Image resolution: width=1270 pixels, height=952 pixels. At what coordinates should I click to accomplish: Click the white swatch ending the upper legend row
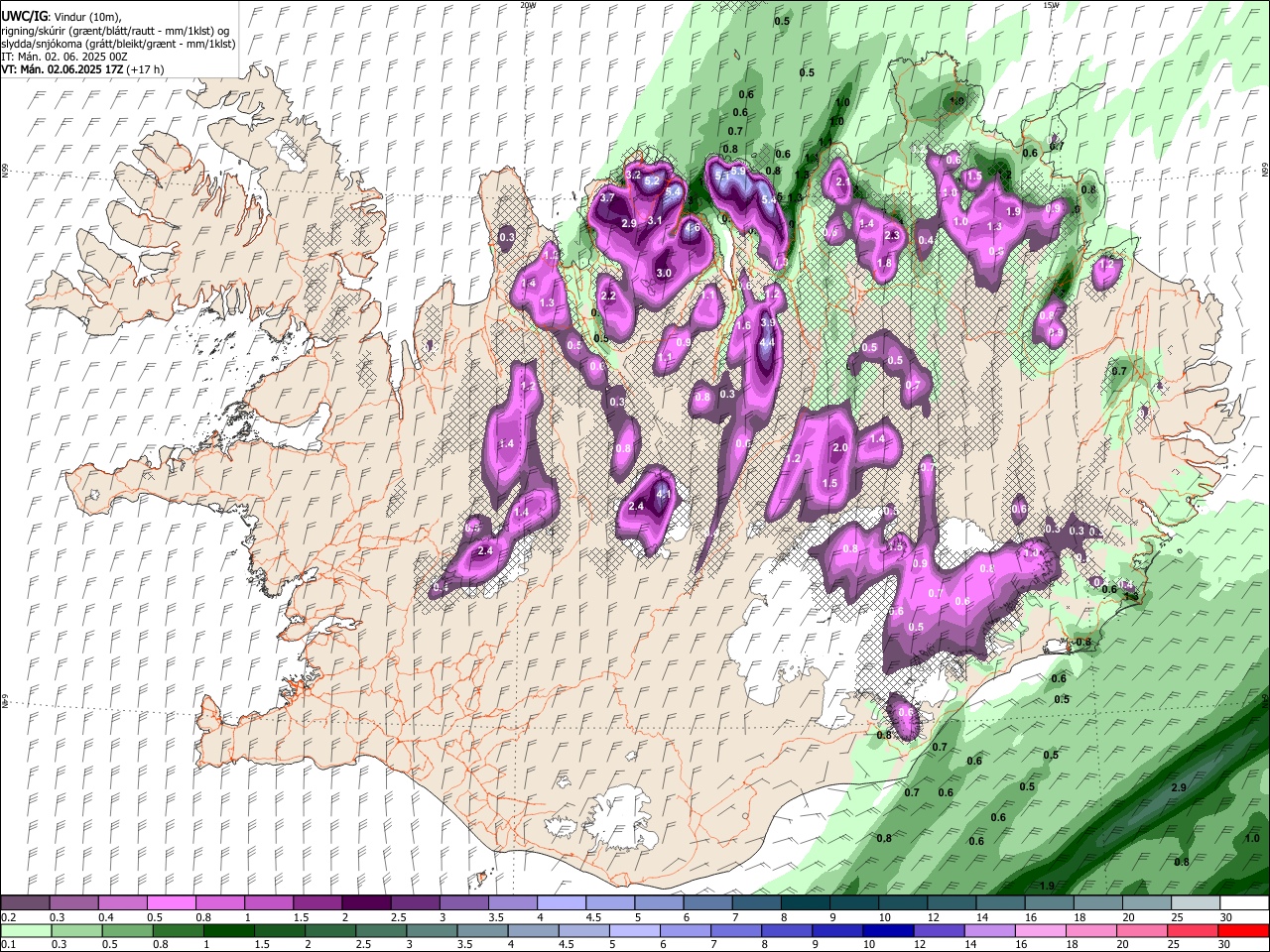click(x=1244, y=903)
